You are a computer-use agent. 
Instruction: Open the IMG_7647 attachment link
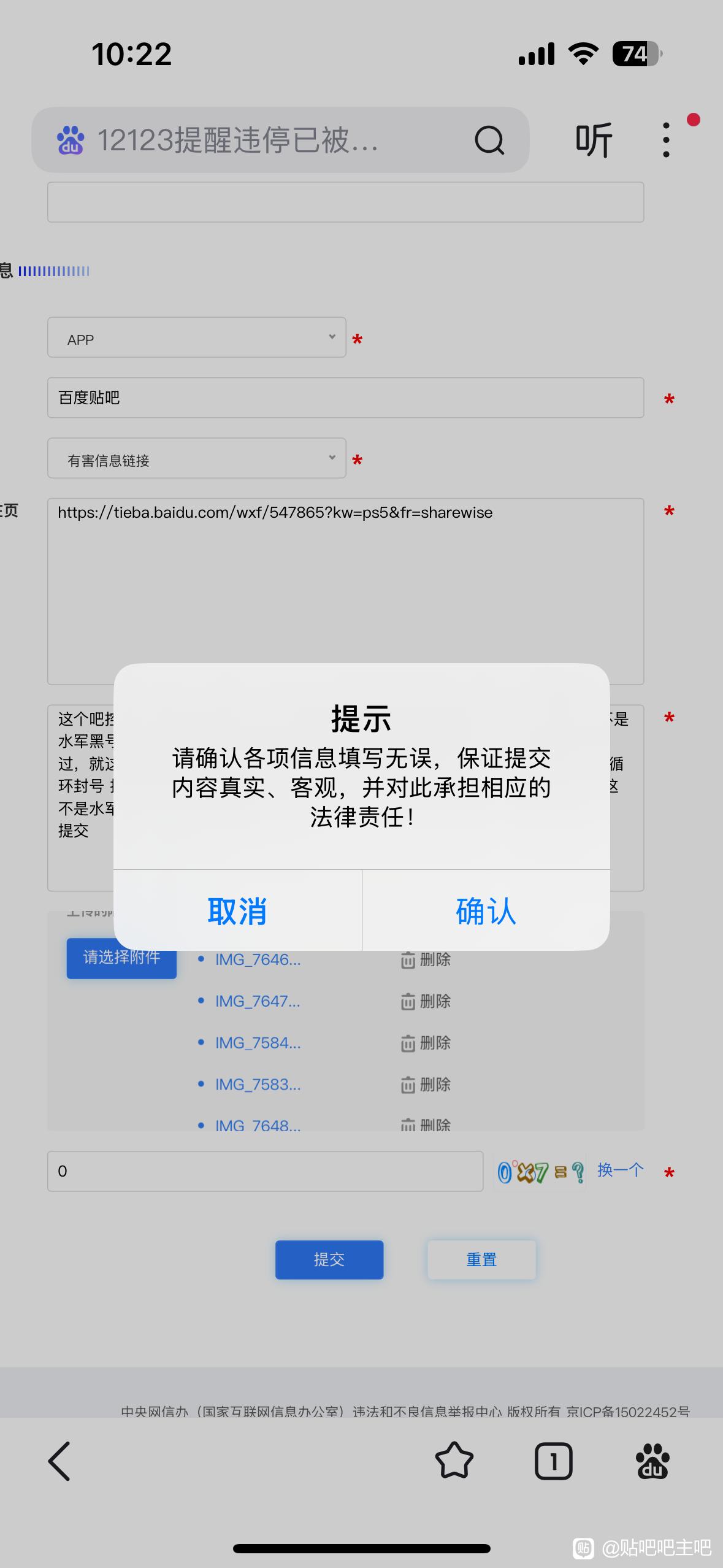point(258,1002)
